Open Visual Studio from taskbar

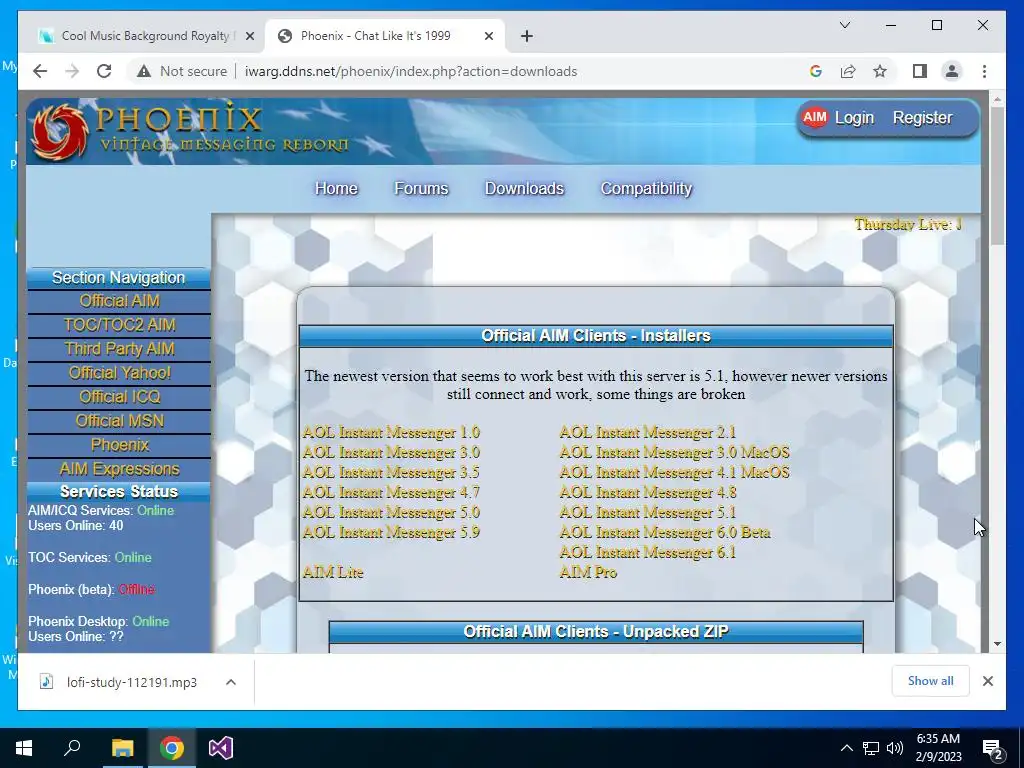221,748
